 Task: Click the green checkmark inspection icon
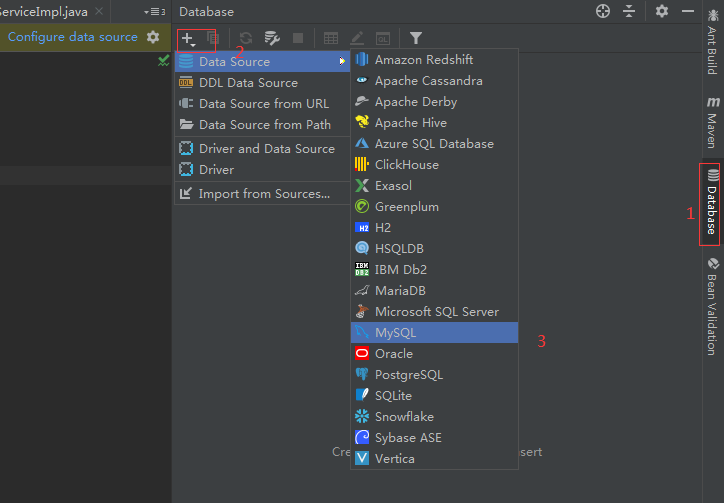[163, 61]
